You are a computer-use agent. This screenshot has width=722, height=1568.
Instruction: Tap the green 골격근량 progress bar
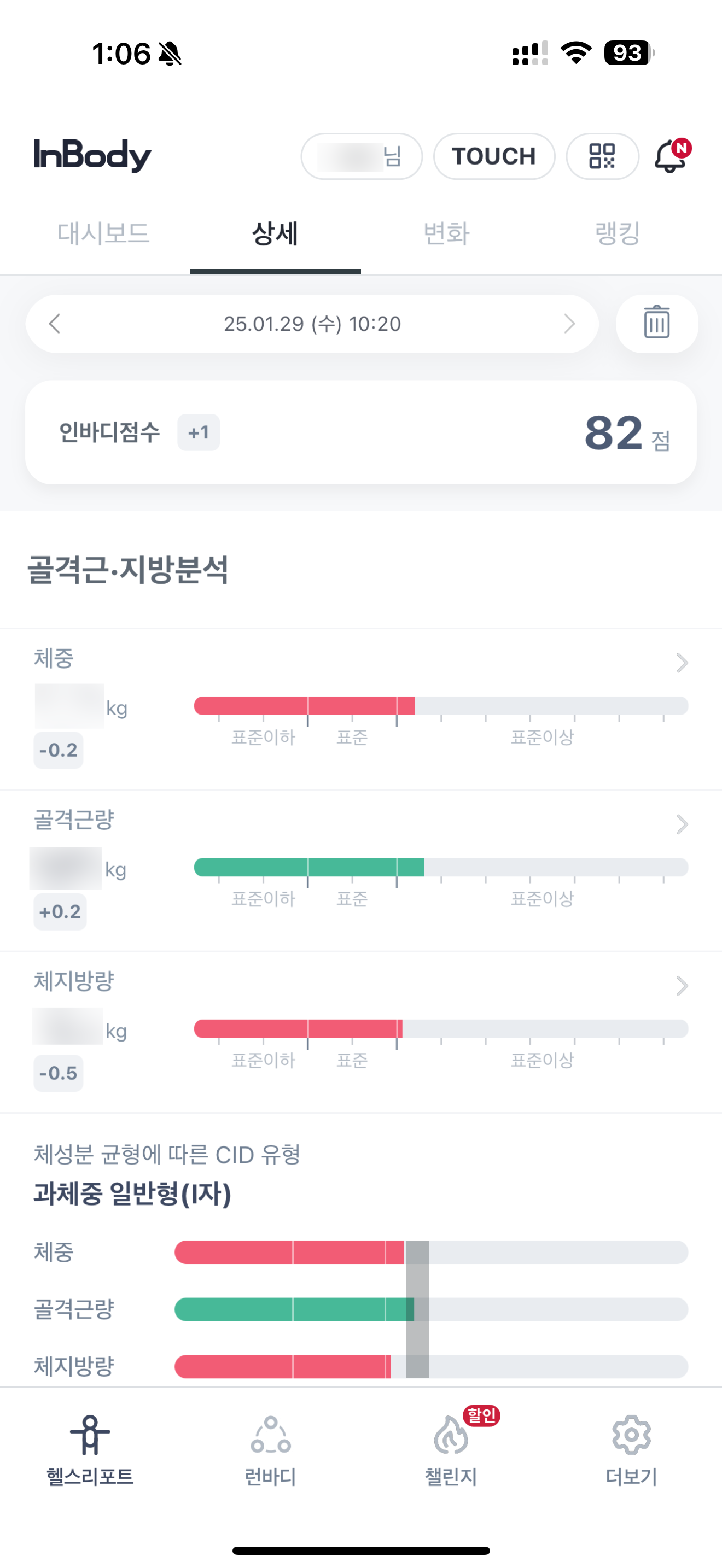click(441, 867)
